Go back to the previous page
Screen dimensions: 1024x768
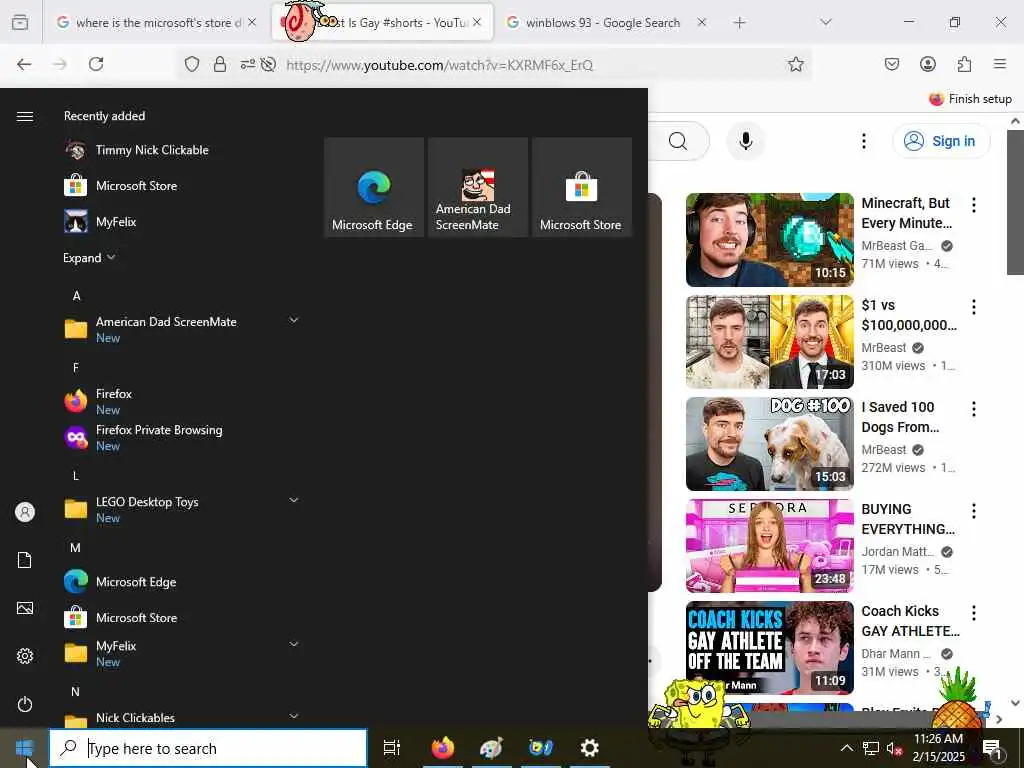click(x=24, y=64)
